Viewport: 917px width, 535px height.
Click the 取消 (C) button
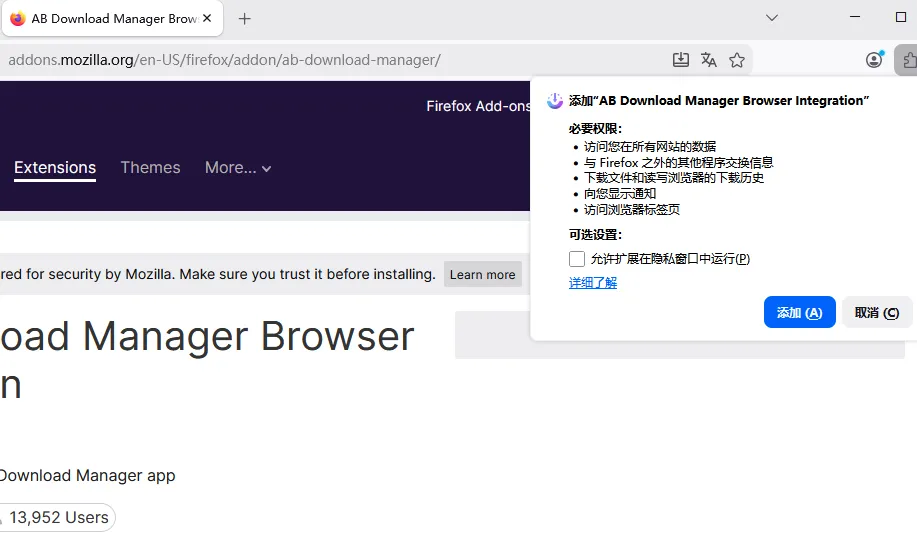coord(877,312)
